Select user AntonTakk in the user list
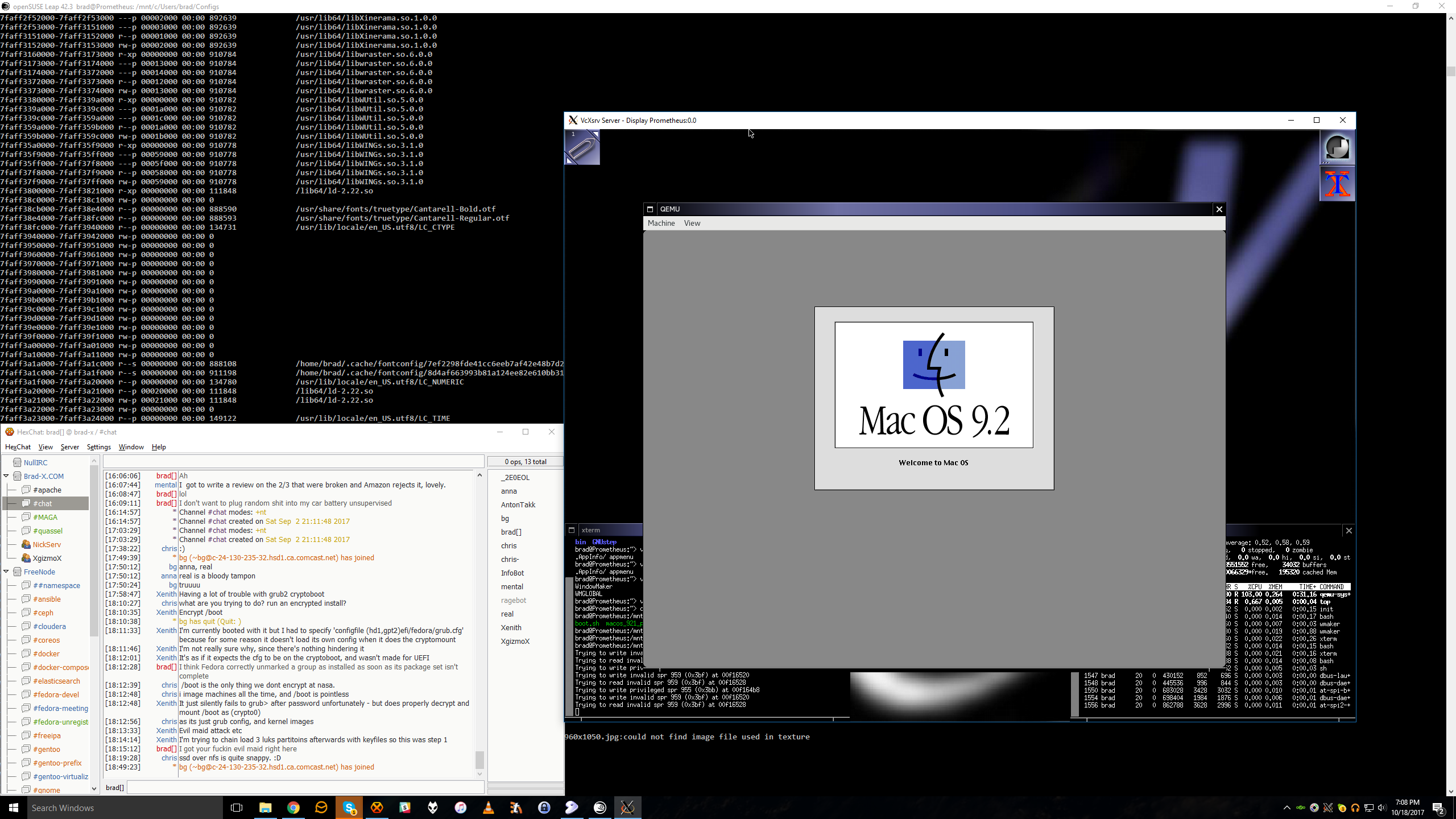This screenshot has height=819, width=1456. click(518, 504)
